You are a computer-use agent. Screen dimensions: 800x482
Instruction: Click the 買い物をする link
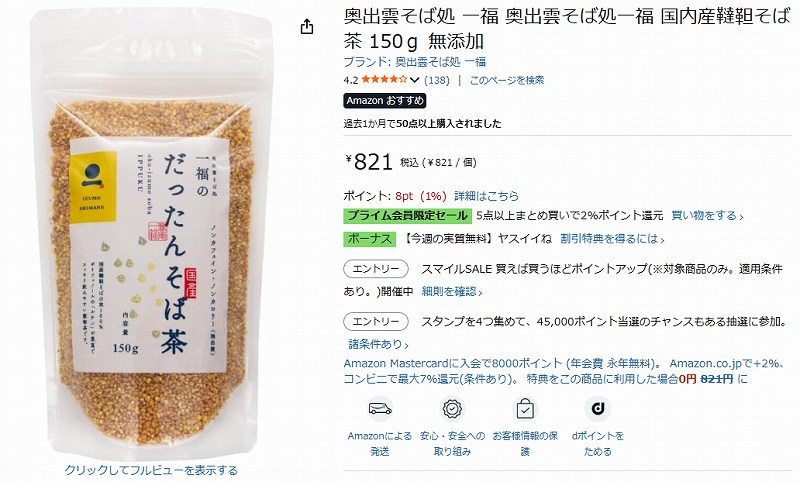707,216
